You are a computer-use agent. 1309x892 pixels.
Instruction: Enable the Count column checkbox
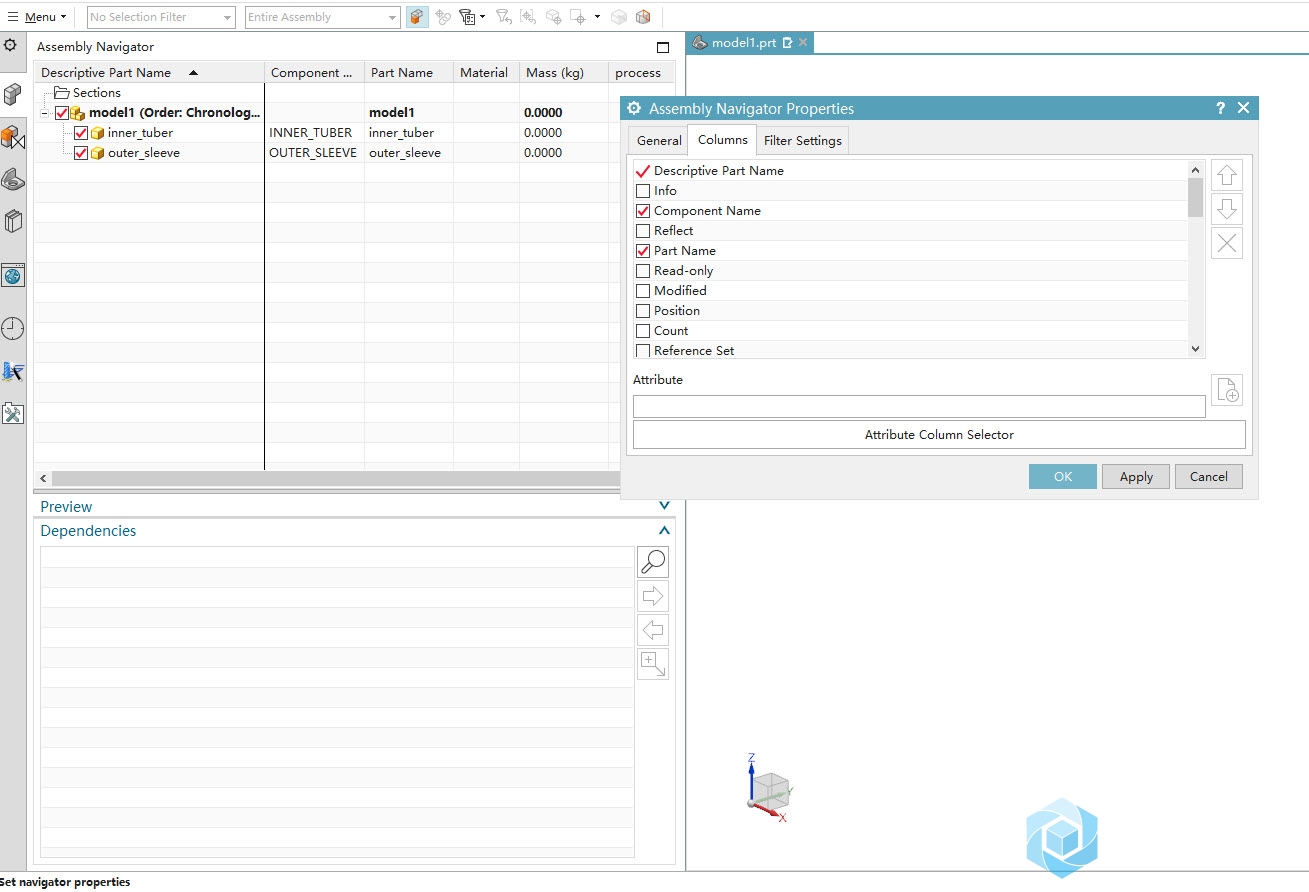pos(643,331)
